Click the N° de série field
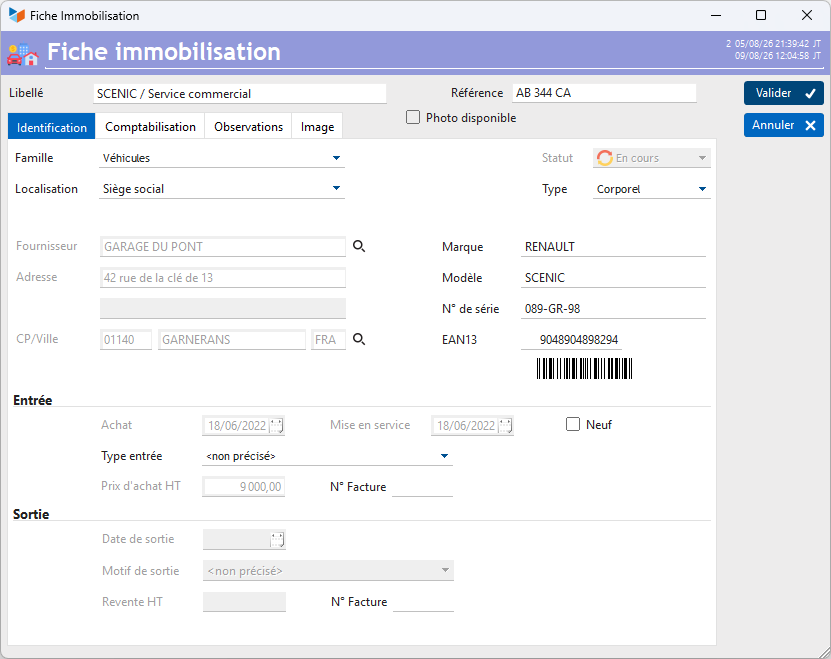This screenshot has width=831, height=659. pos(613,309)
